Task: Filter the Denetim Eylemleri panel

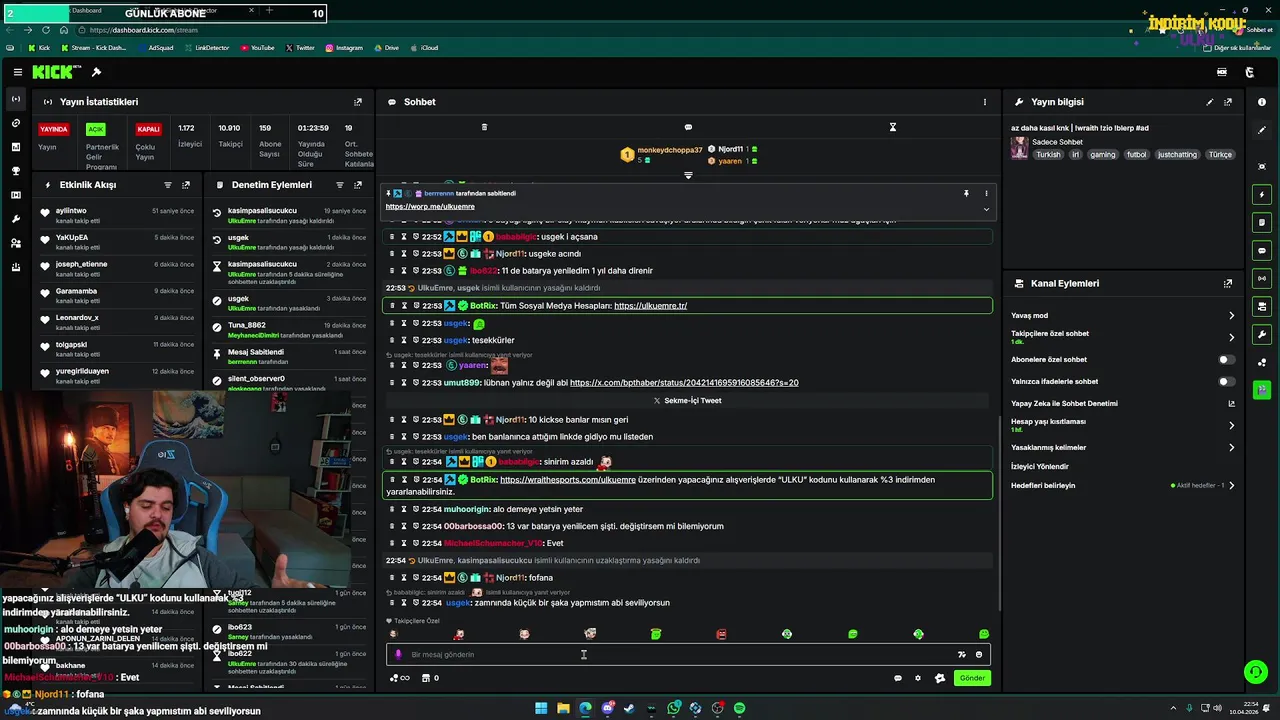Action: tap(340, 185)
